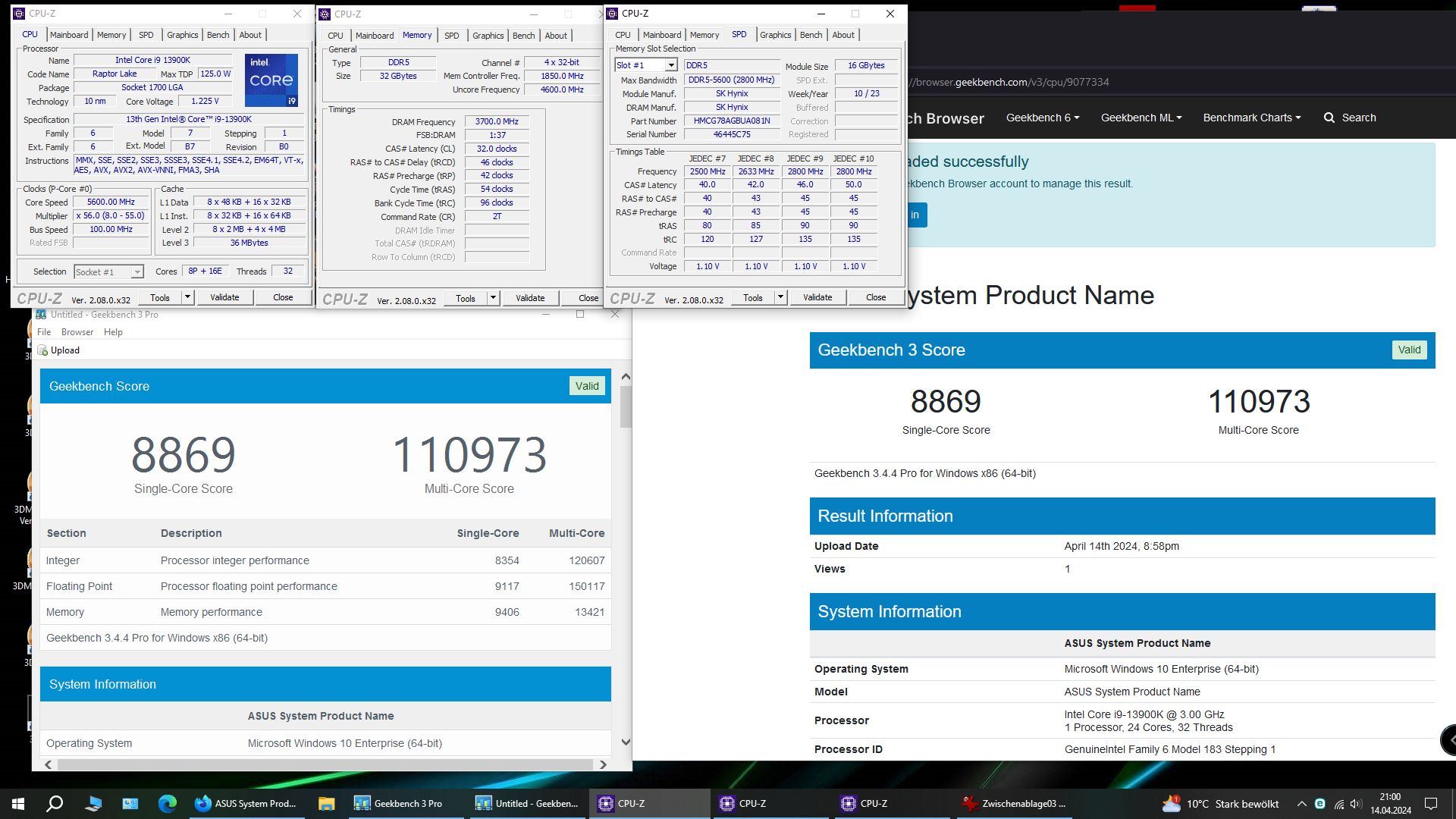
Task: Switch to About tab in CPU-Z SPD window
Action: click(843, 35)
